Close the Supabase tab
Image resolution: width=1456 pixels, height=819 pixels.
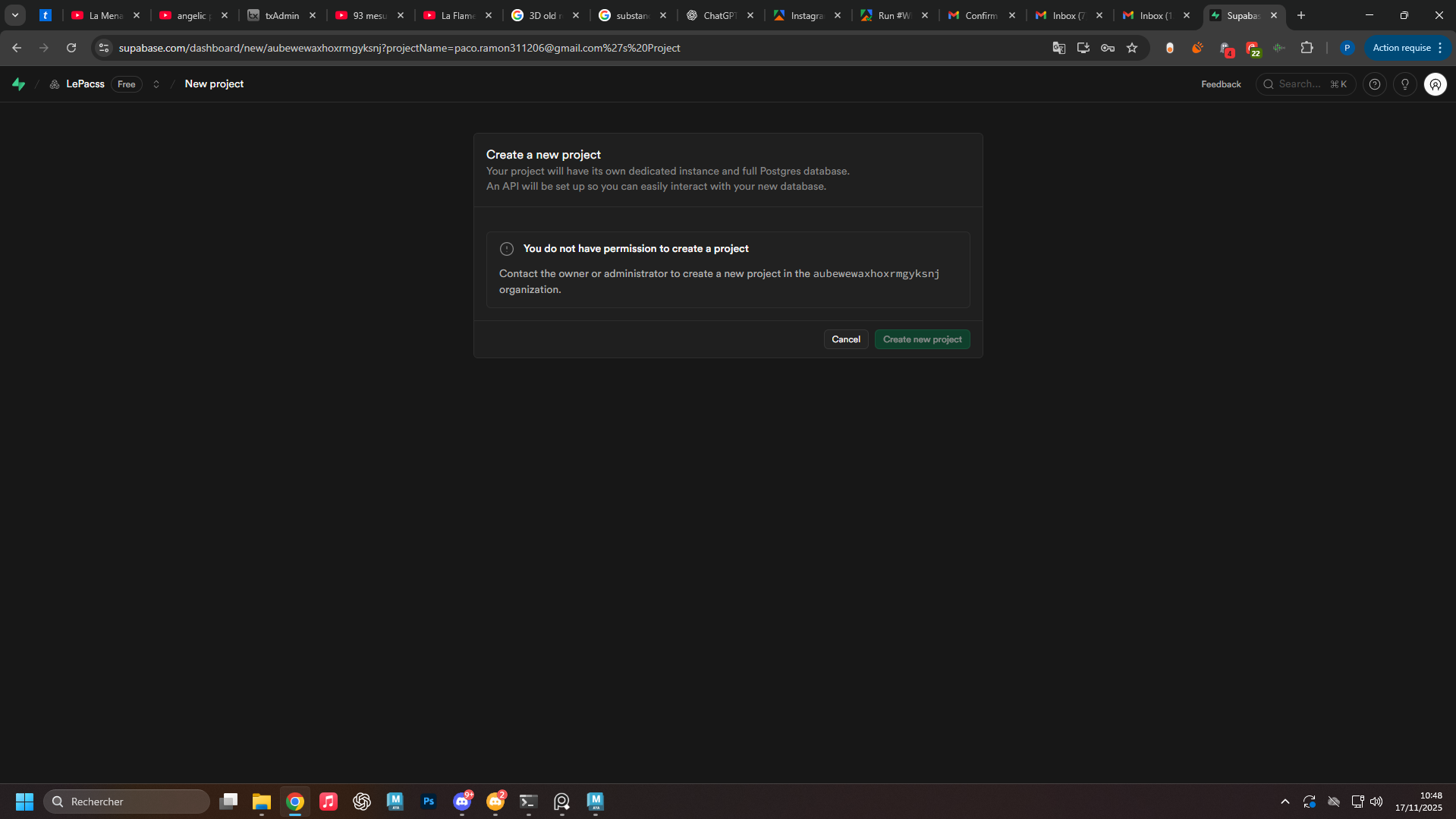tap(1274, 15)
